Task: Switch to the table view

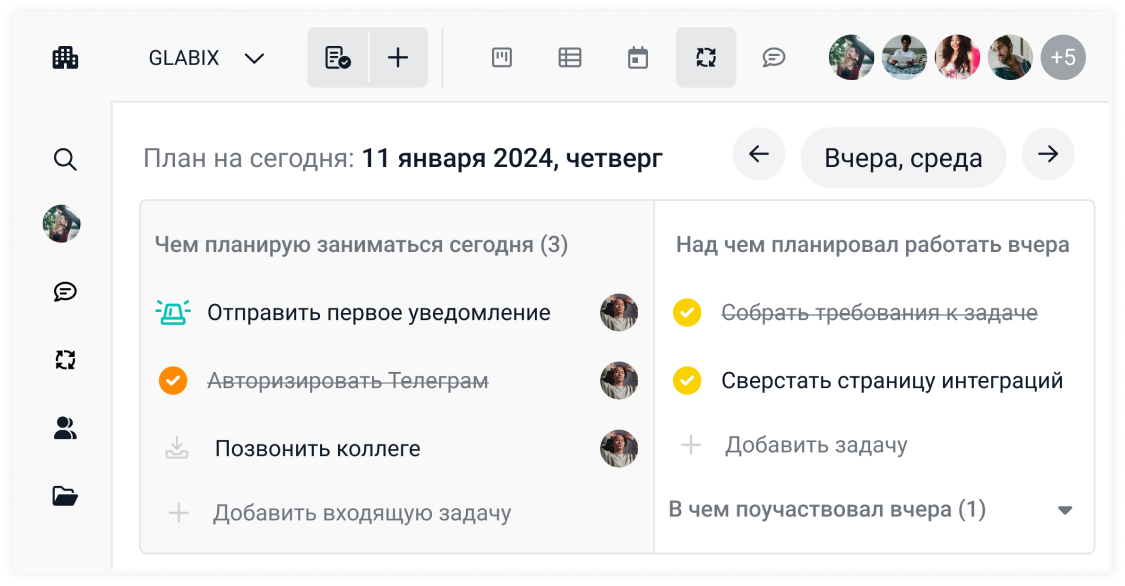Action: tap(570, 58)
